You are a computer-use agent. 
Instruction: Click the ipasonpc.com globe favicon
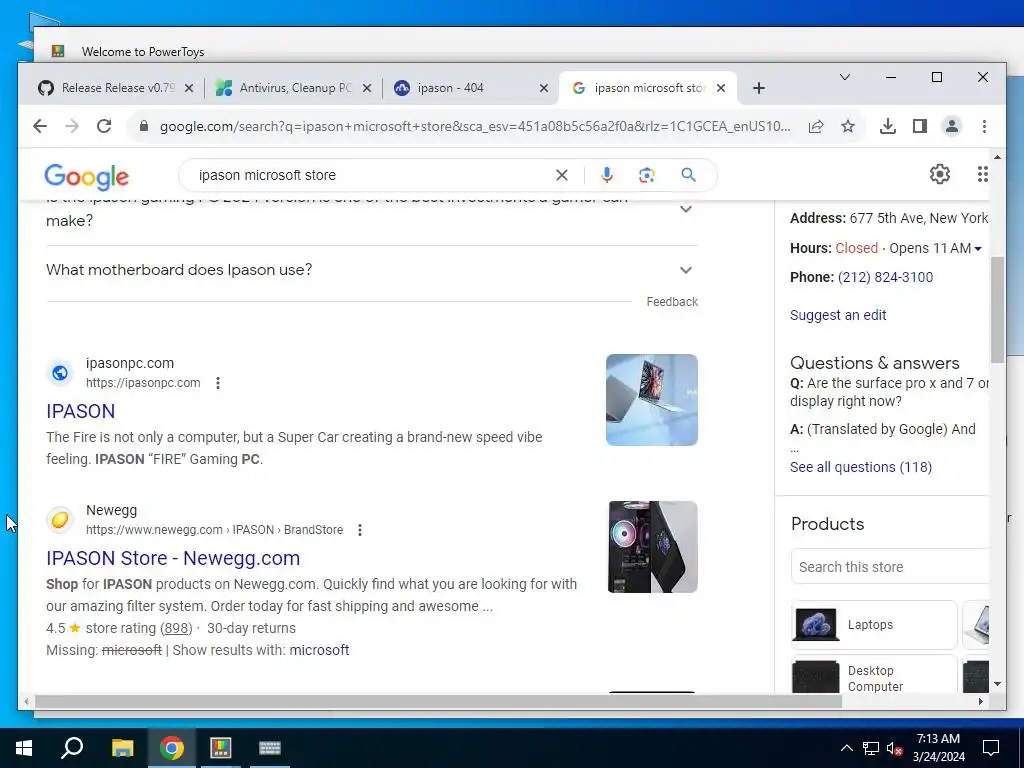pos(59,373)
